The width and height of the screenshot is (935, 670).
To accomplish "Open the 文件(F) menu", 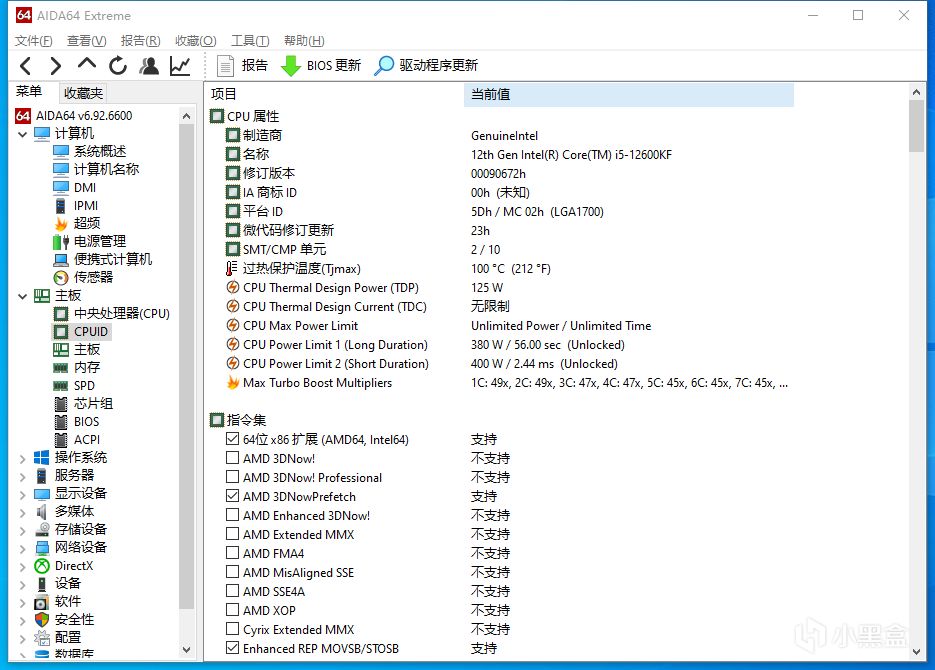I will coord(33,41).
